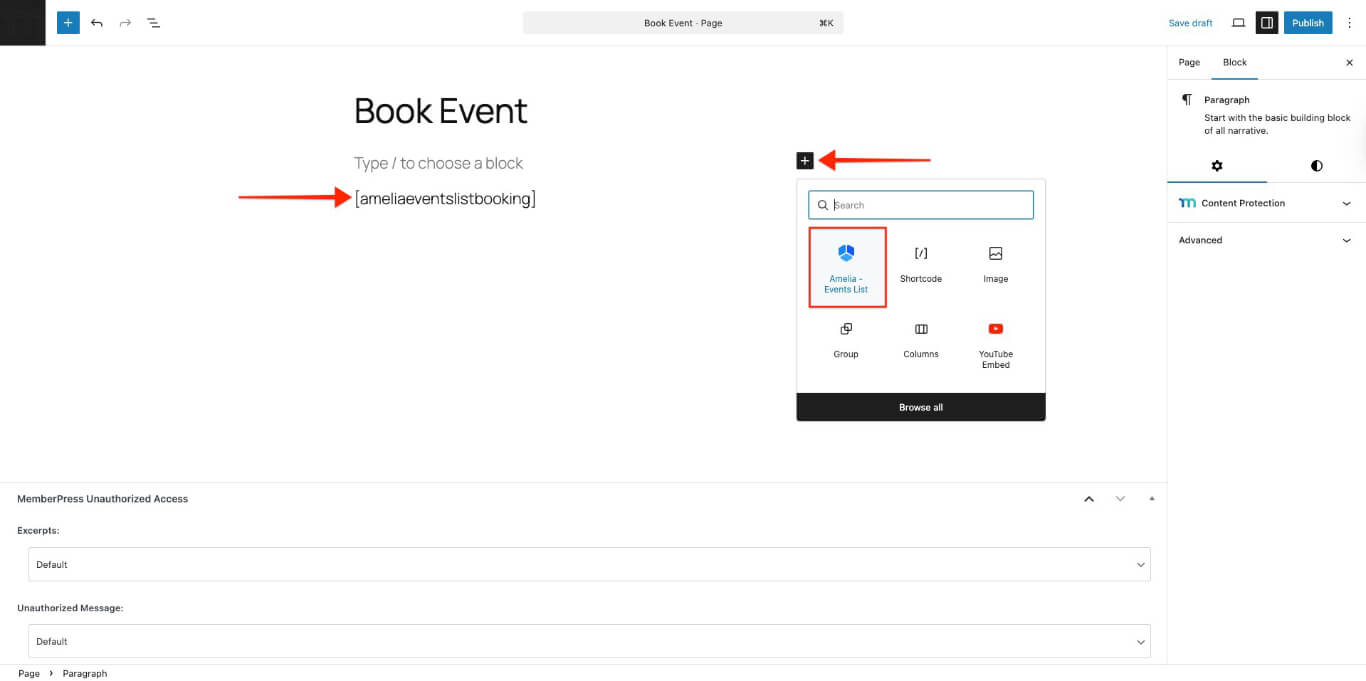Toggle the settings sidebar panel button

[1267, 22]
